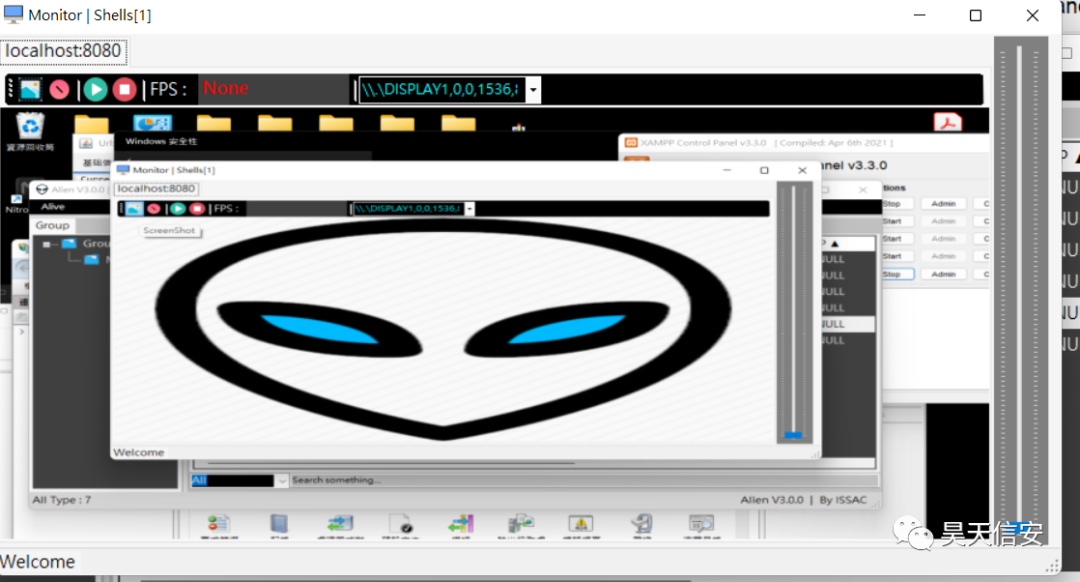Click the ScreenShot icon in the main Monitor toolbar
The width and height of the screenshot is (1080, 582).
30,90
